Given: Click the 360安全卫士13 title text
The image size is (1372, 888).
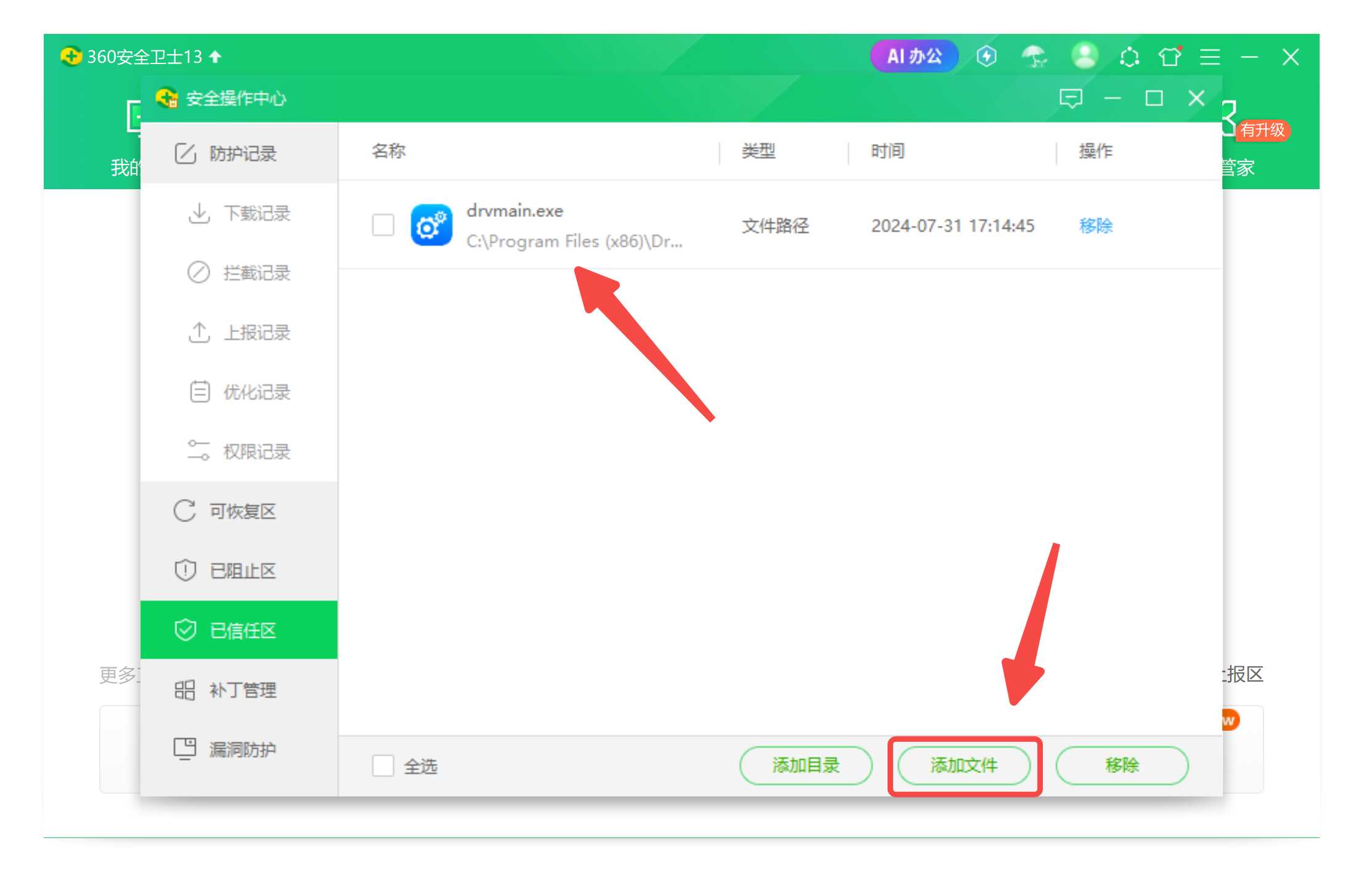Looking at the screenshot, I should tap(145, 57).
